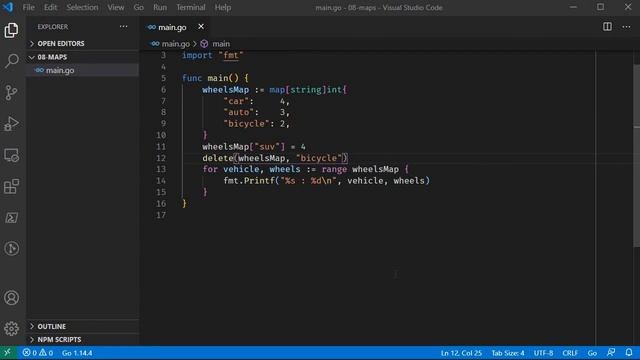The image size is (640, 360).
Task: Click the VS Code logo icon
Action: 8,7
